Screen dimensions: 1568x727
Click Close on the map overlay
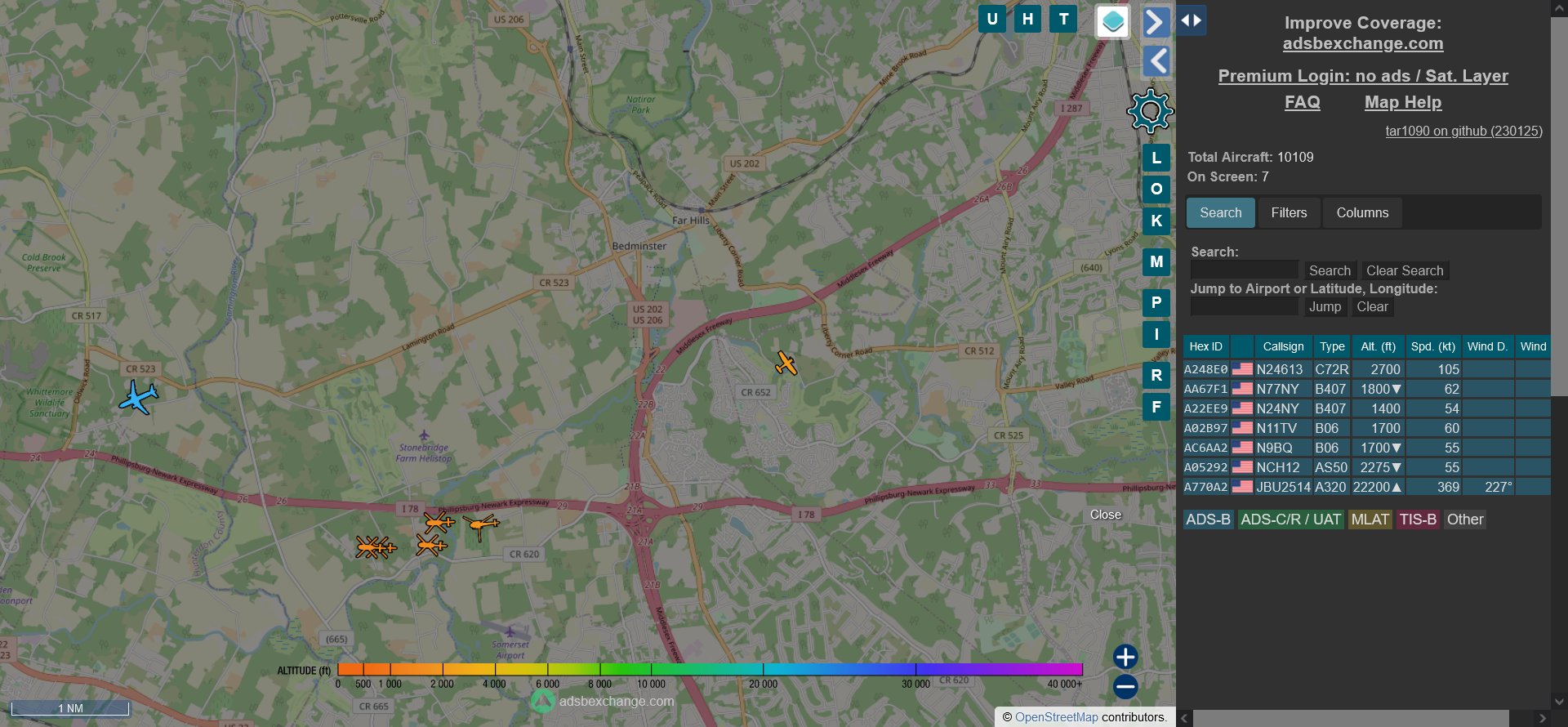[x=1105, y=515]
